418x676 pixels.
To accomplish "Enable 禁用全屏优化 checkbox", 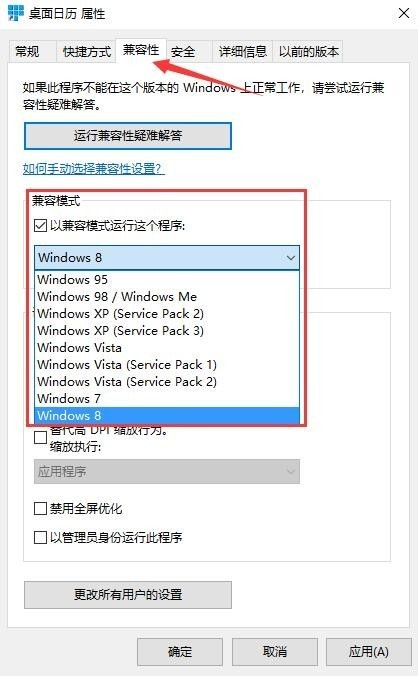I will pos(41,508).
